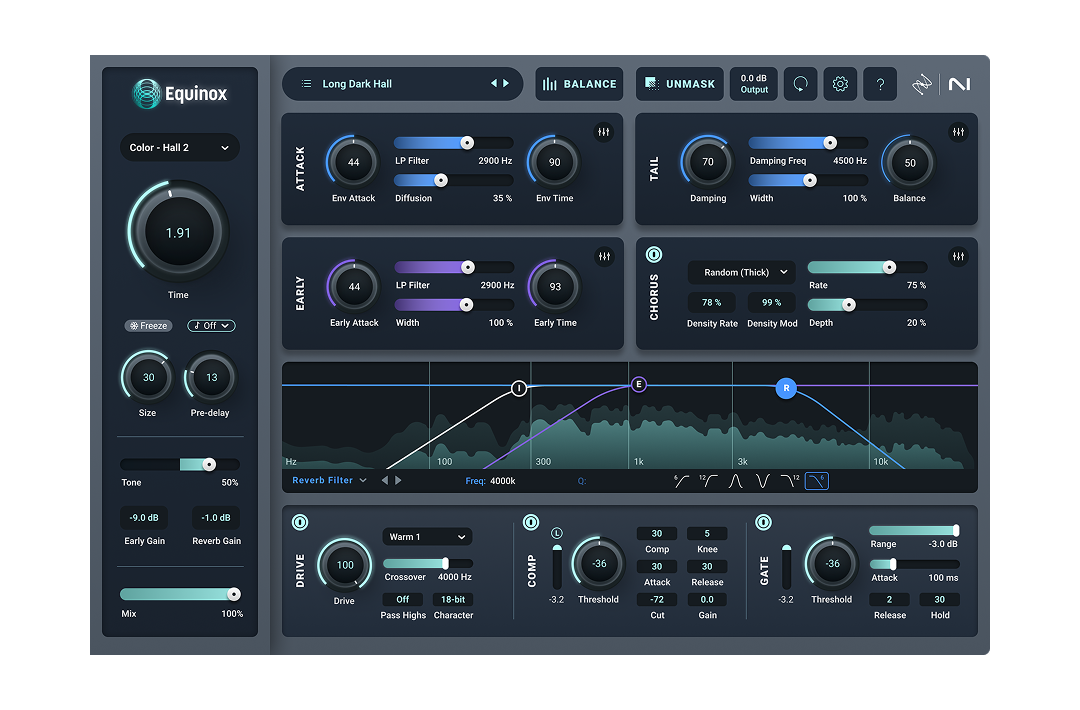Click the next preset arrow
This screenshot has width=1080, height=710.
point(506,84)
